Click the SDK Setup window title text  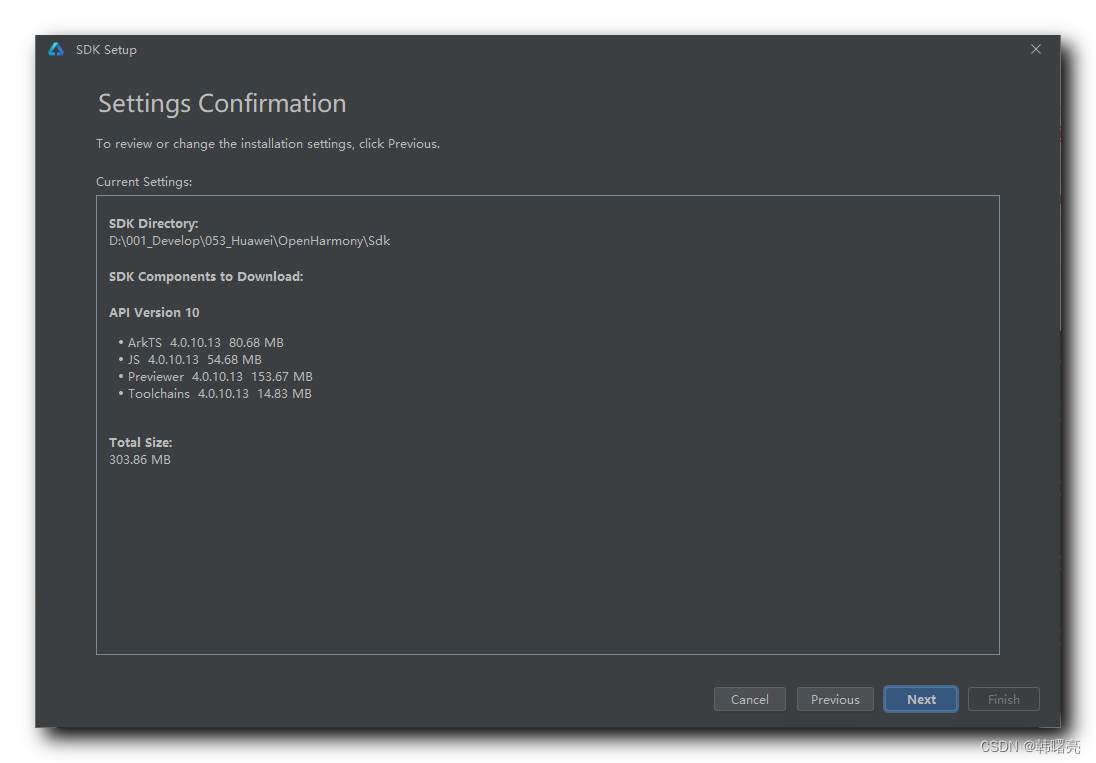(x=106, y=50)
